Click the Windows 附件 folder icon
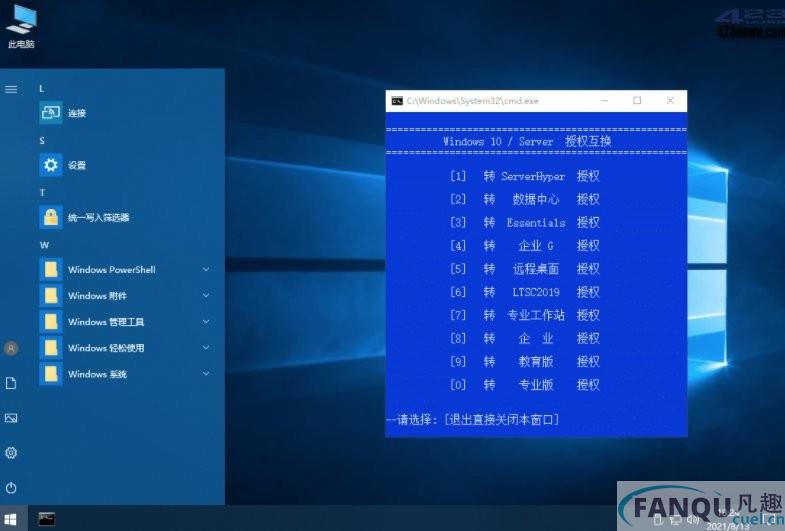Viewport: 785px width, 531px height. (x=51, y=295)
